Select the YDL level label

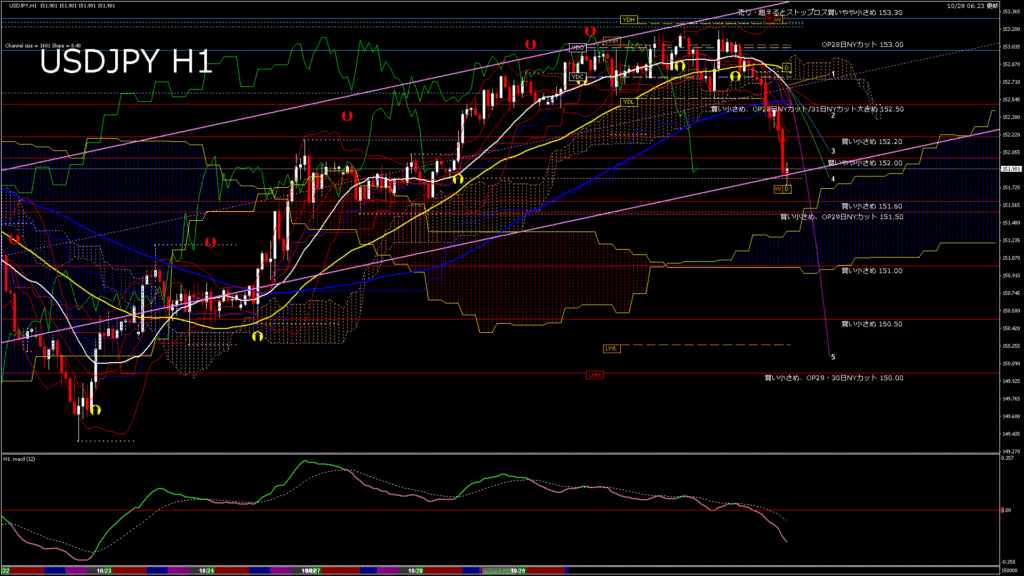pos(629,101)
